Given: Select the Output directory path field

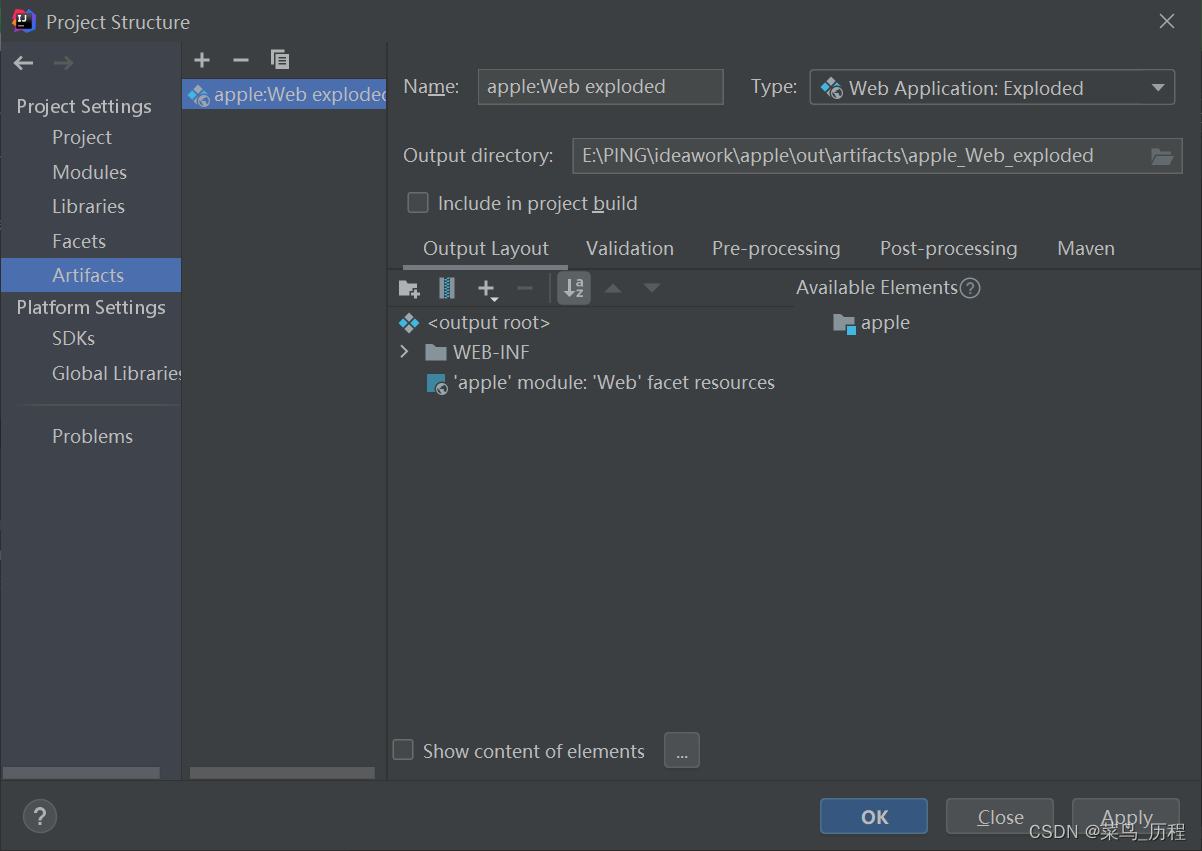Looking at the screenshot, I should [x=860, y=156].
